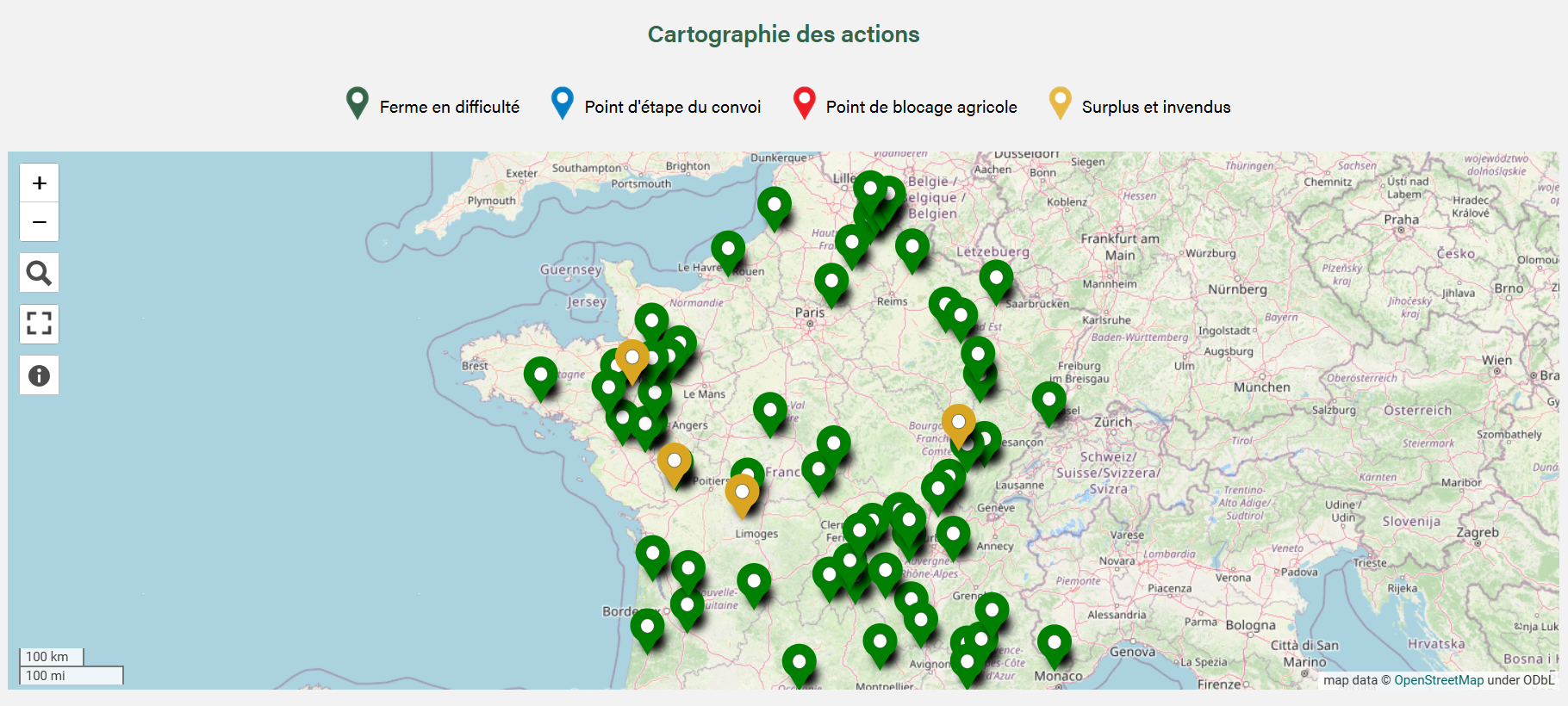This screenshot has height=706, width=1568.
Task: Click the Zürich label on the map
Action: (x=1113, y=422)
